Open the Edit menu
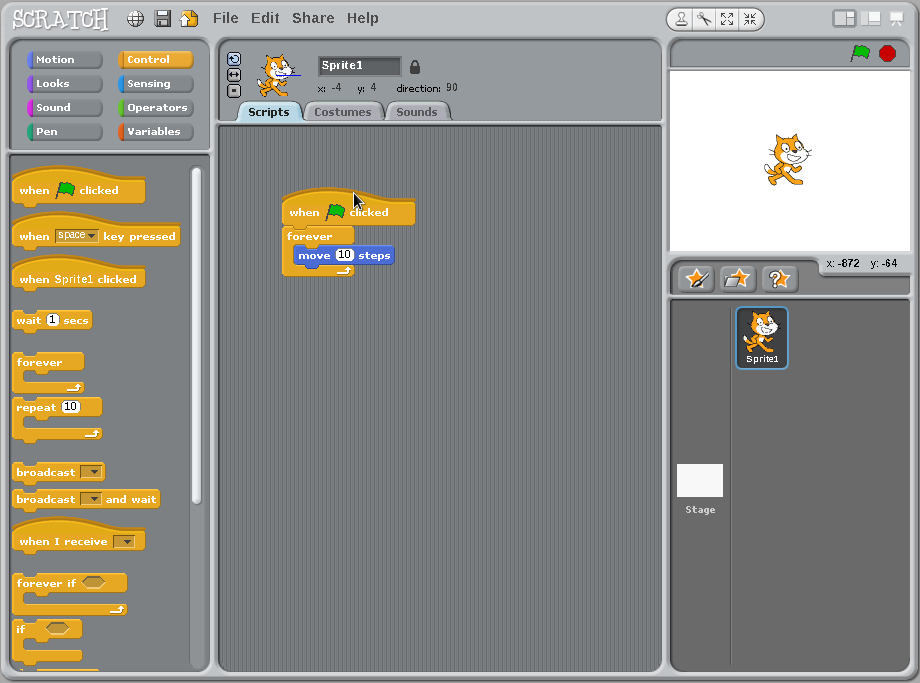 coord(265,18)
